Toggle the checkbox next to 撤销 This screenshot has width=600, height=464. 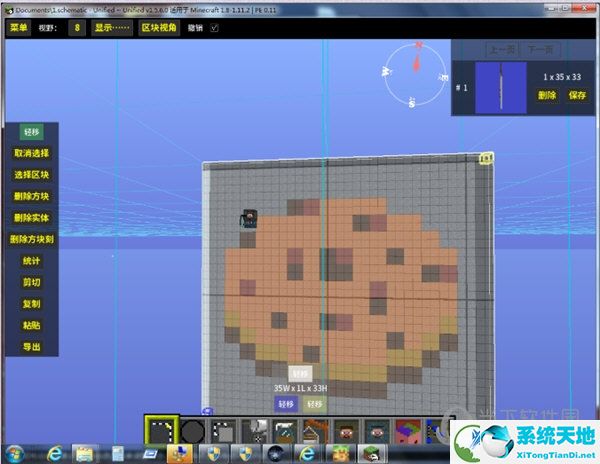[214, 28]
